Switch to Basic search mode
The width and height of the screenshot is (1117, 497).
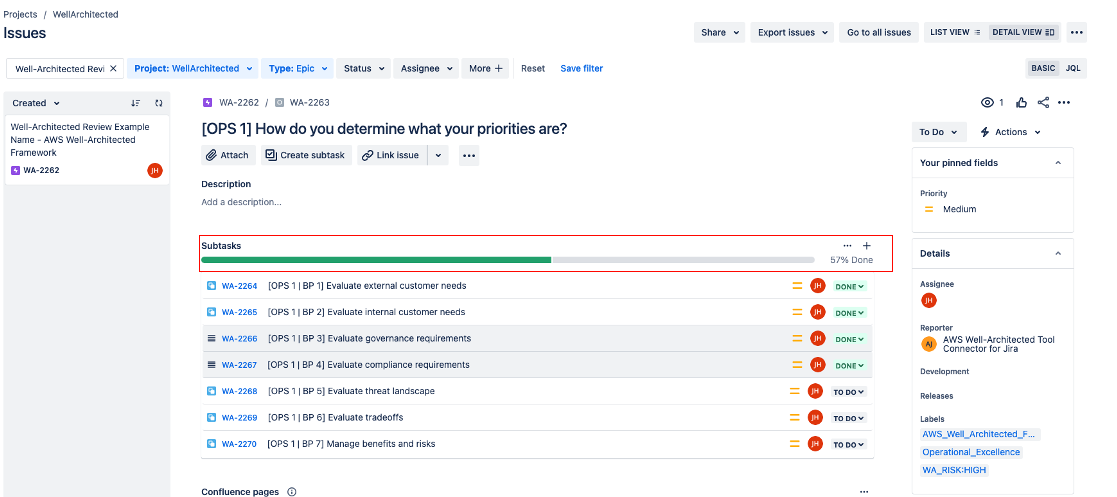[1043, 68]
